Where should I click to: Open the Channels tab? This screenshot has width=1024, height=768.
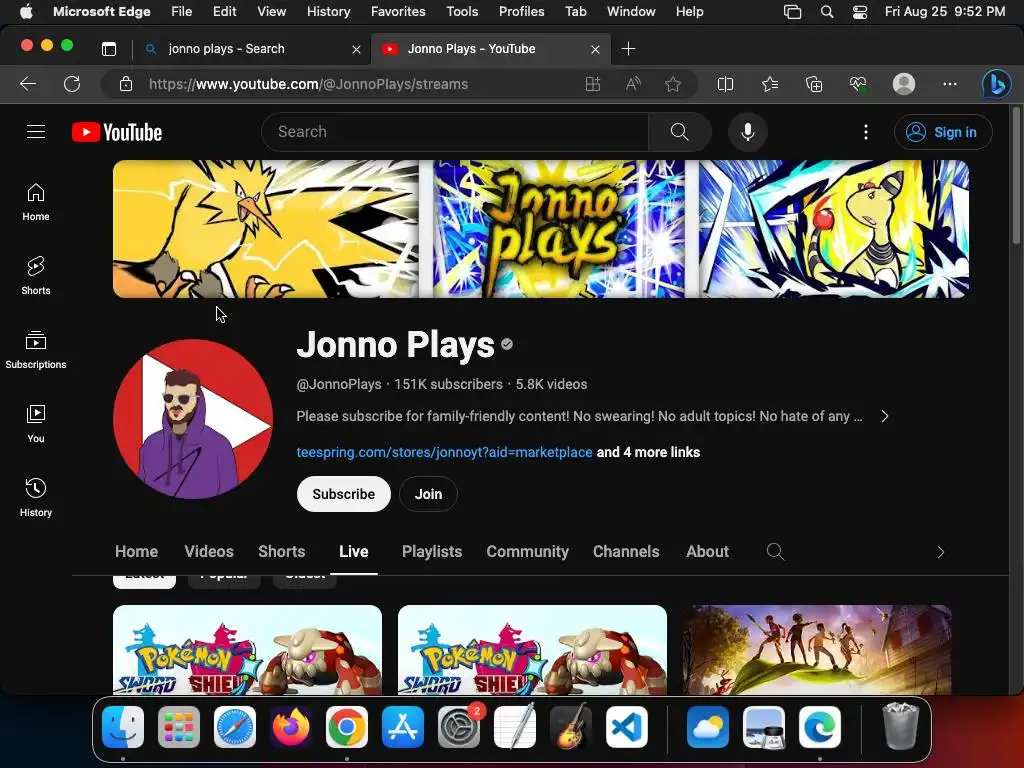tap(626, 551)
